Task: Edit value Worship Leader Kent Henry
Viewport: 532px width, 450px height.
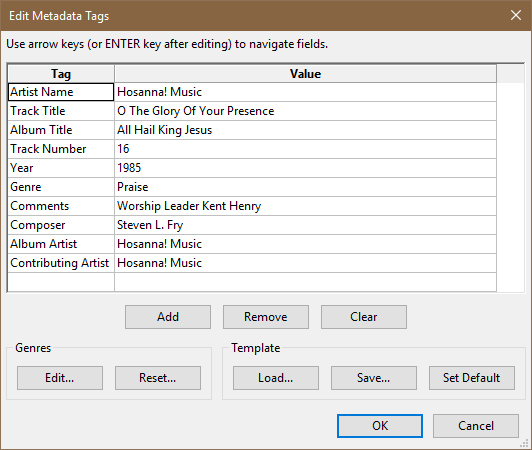Action: coord(305,206)
